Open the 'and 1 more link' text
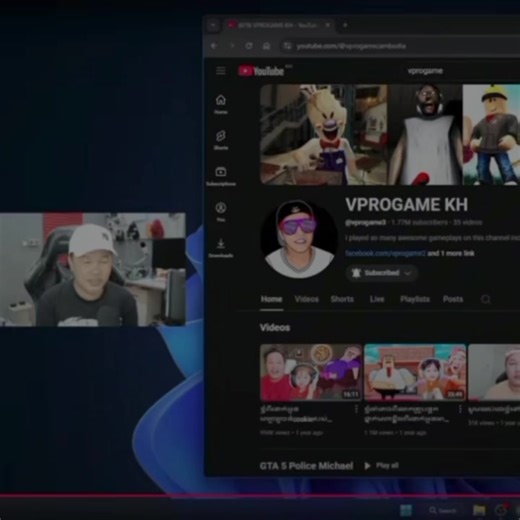Viewport: 520px width, 520px height. click(451, 253)
